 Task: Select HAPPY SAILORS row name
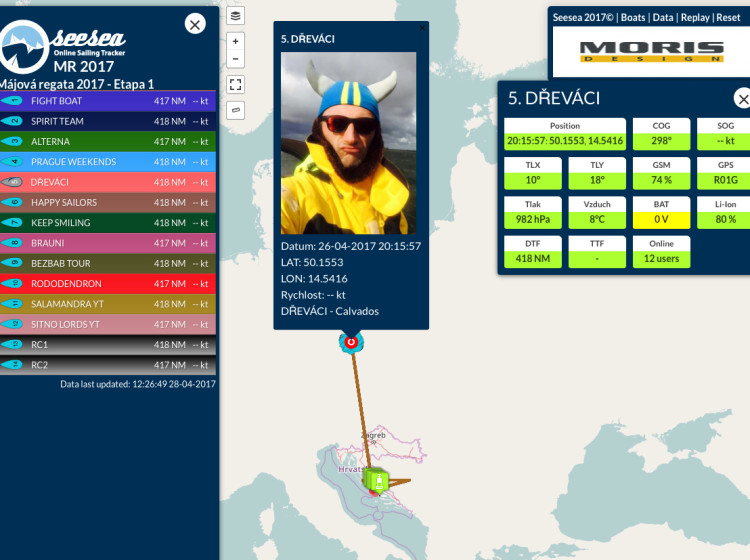click(64, 202)
